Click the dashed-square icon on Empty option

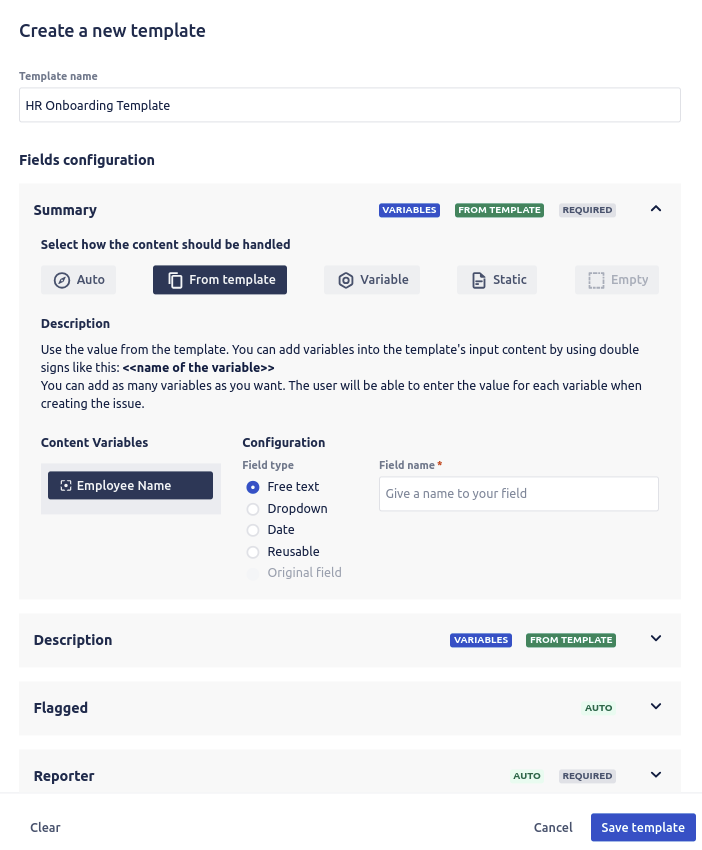coord(596,280)
